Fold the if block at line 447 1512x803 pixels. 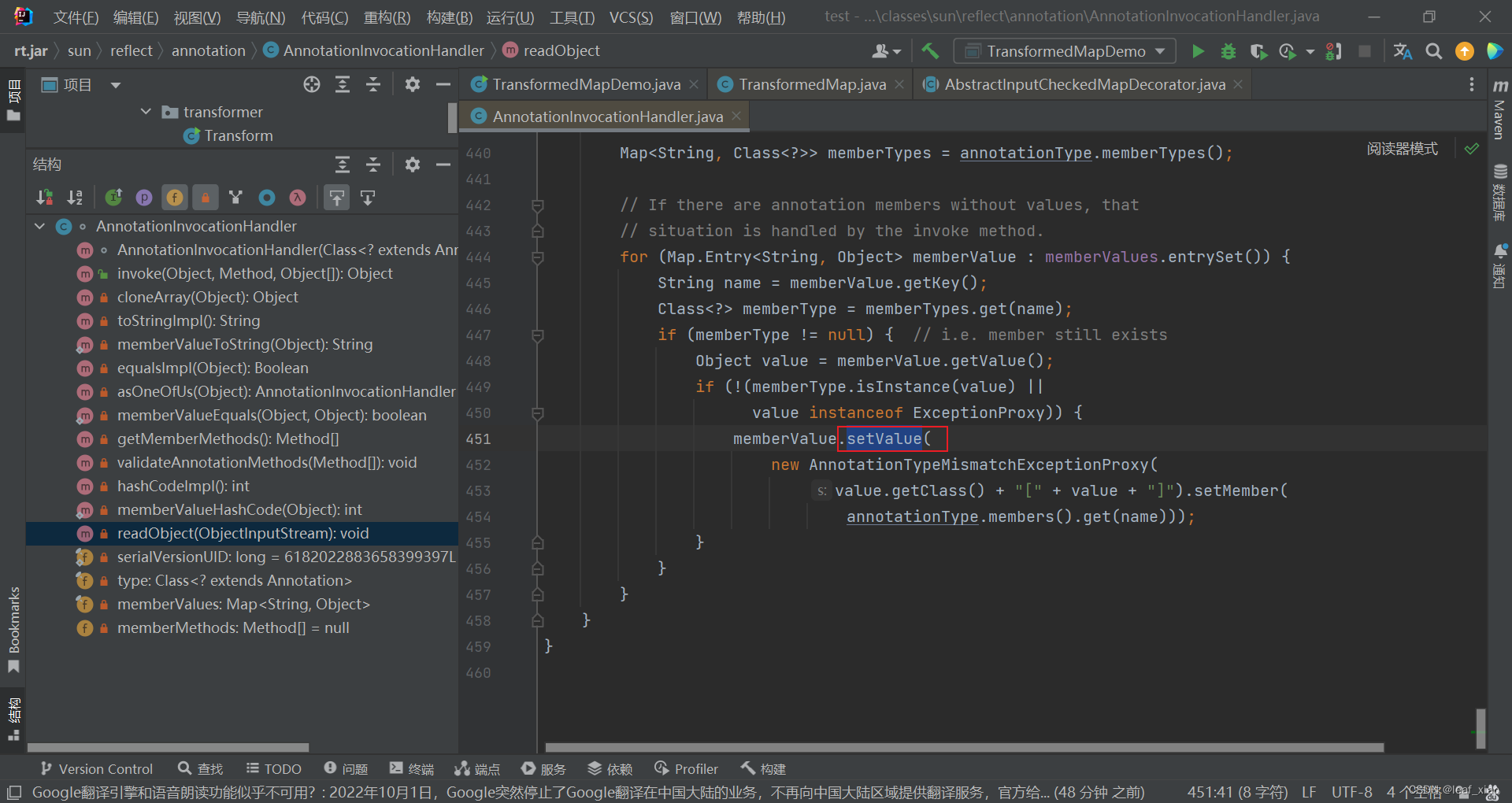coord(538,335)
